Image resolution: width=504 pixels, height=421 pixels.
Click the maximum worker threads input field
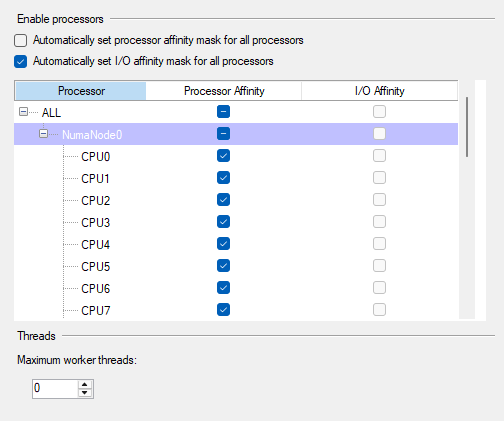tap(56, 388)
